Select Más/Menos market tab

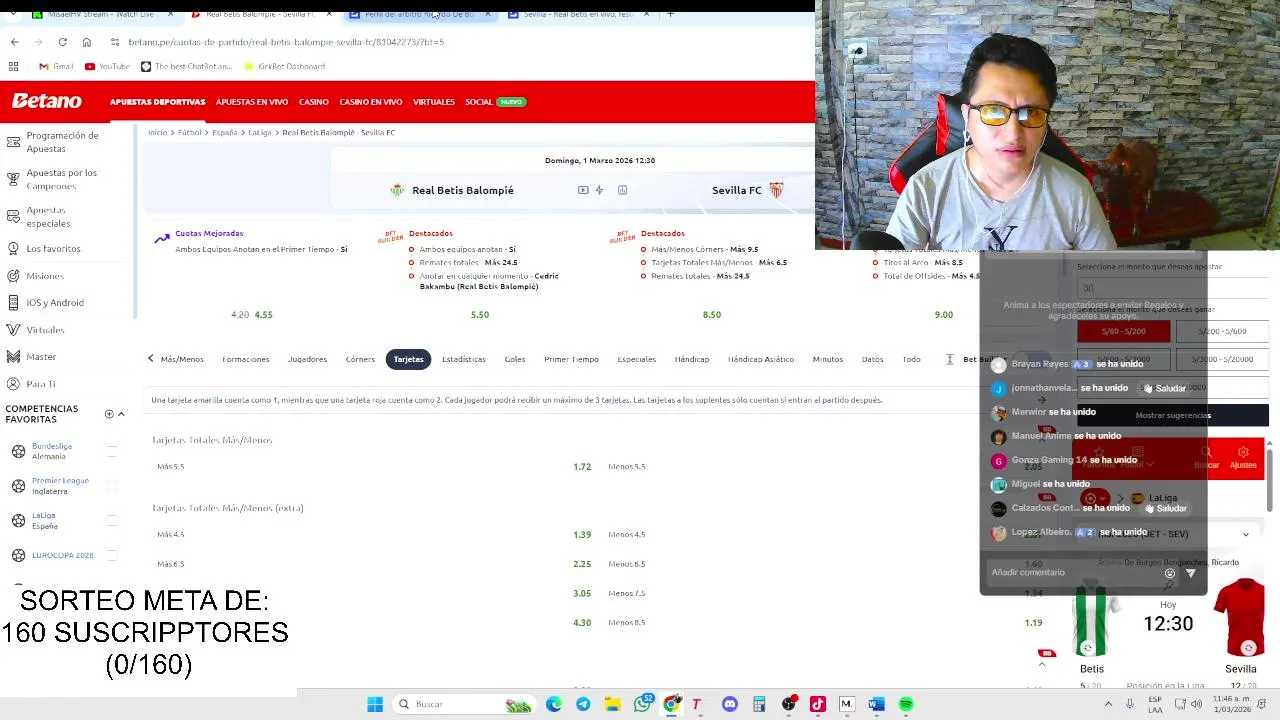pos(182,359)
